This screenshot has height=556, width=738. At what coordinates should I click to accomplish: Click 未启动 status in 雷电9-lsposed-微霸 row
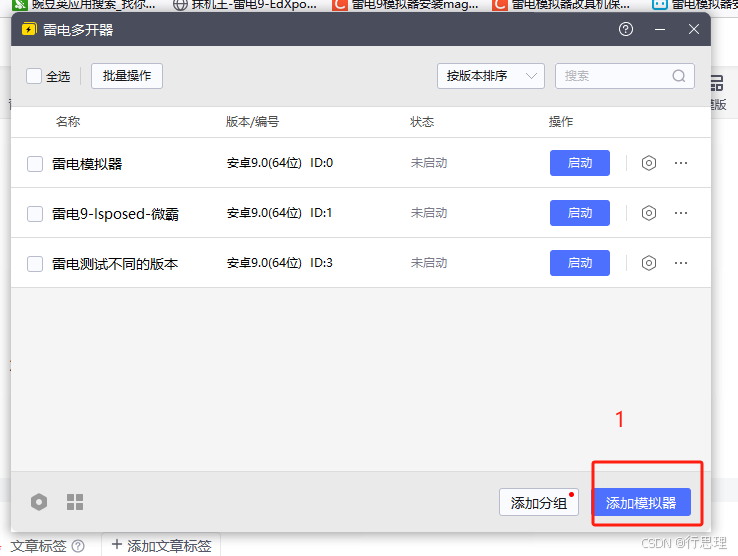429,213
